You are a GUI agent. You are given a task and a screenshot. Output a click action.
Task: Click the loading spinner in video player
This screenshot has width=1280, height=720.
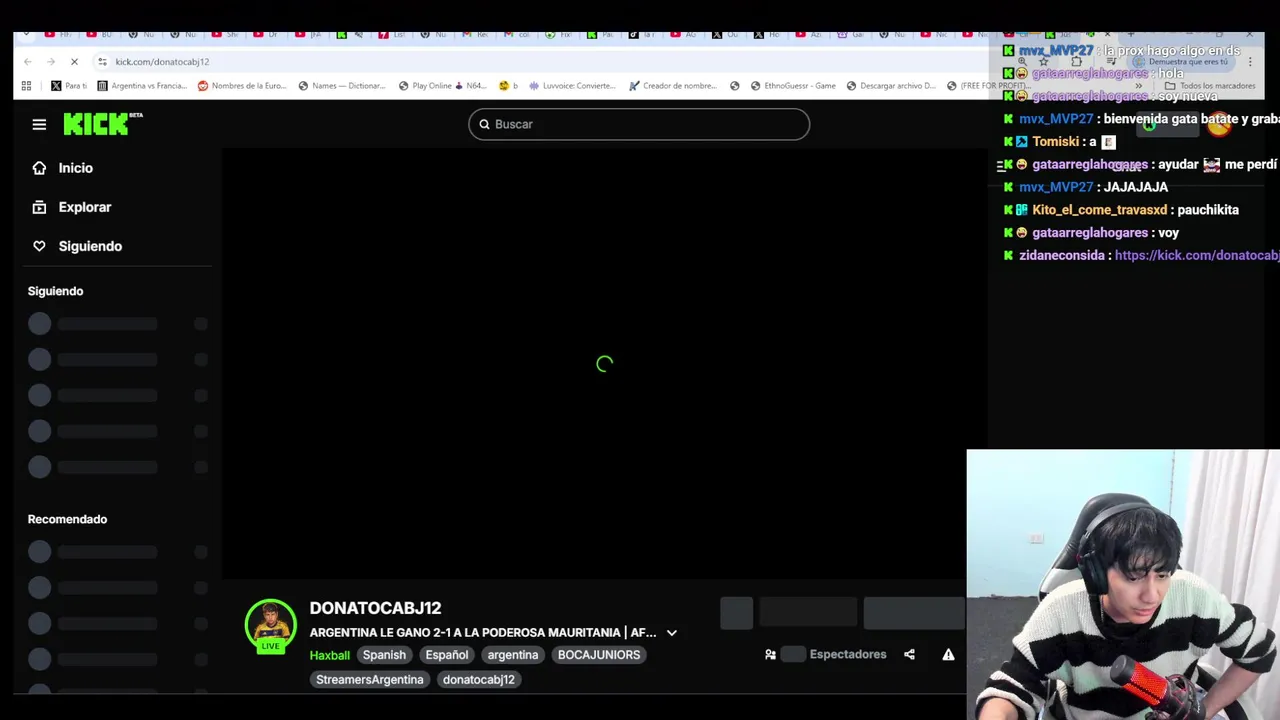tap(604, 364)
